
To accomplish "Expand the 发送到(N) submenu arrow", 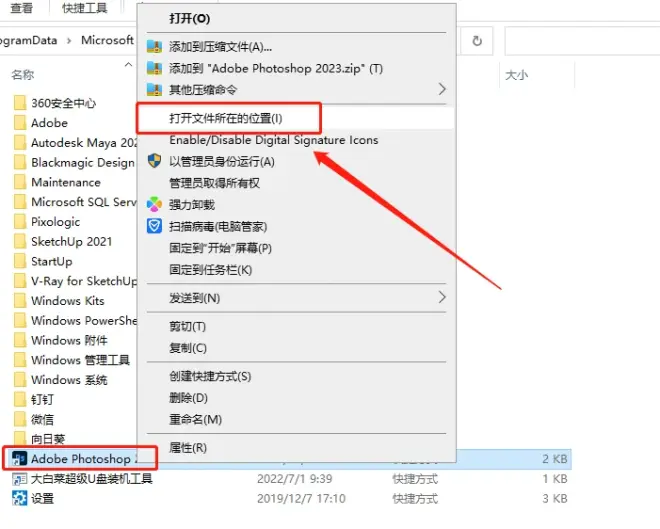I will [442, 297].
